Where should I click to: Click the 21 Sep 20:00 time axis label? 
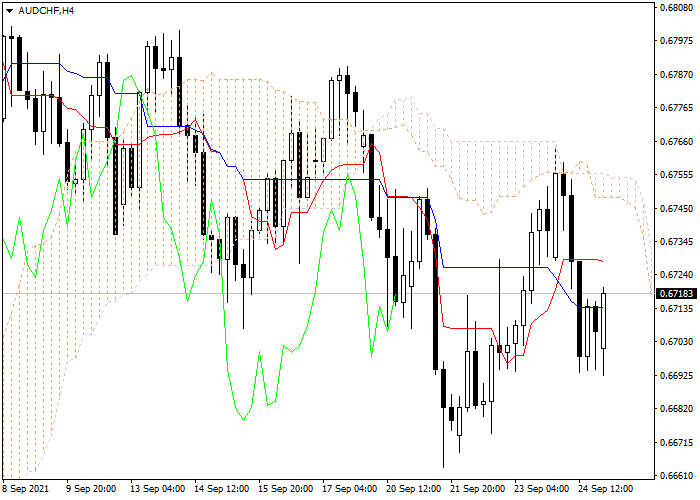coord(479,489)
